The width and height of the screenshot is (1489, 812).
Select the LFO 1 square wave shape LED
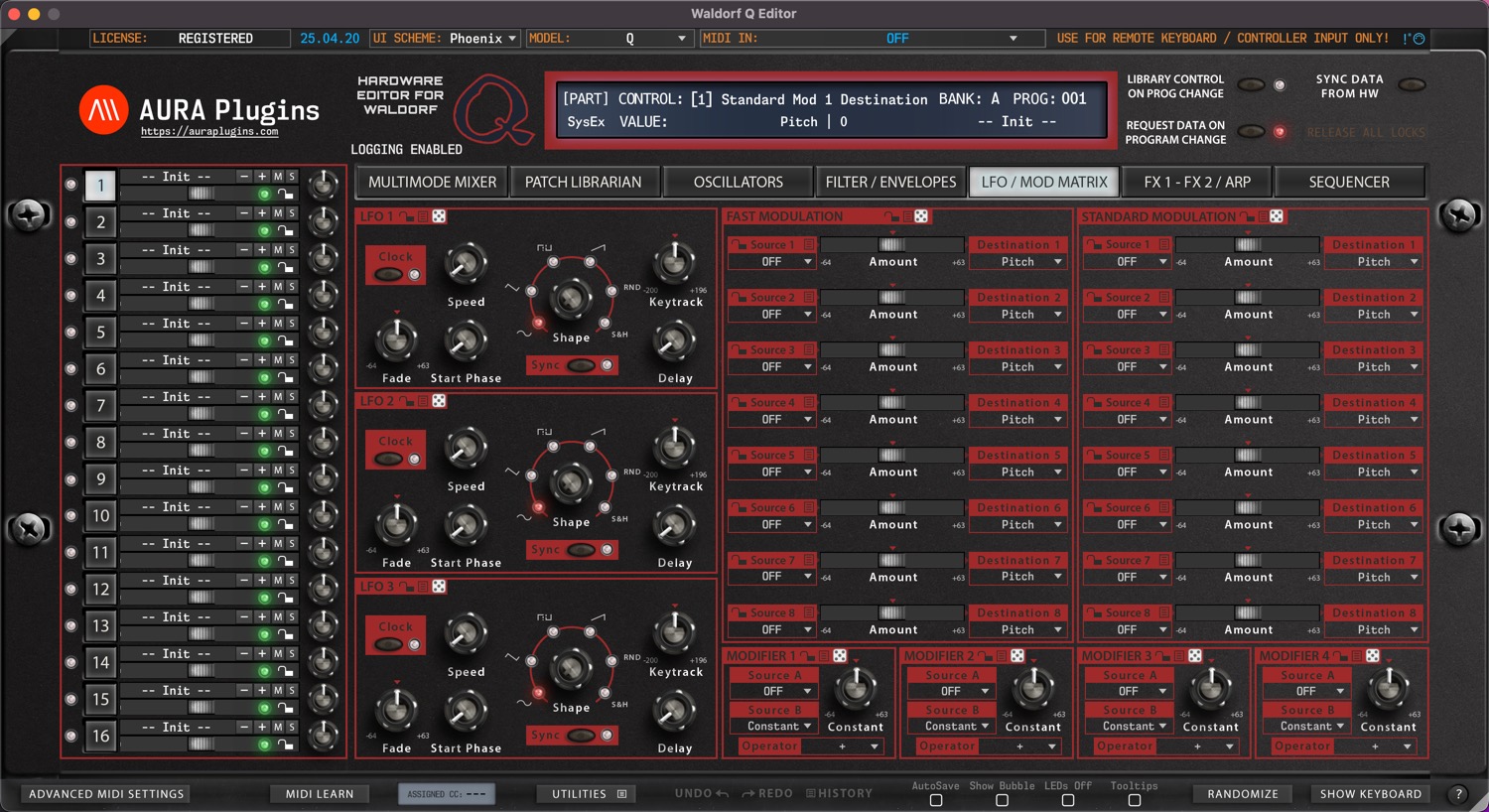(553, 262)
